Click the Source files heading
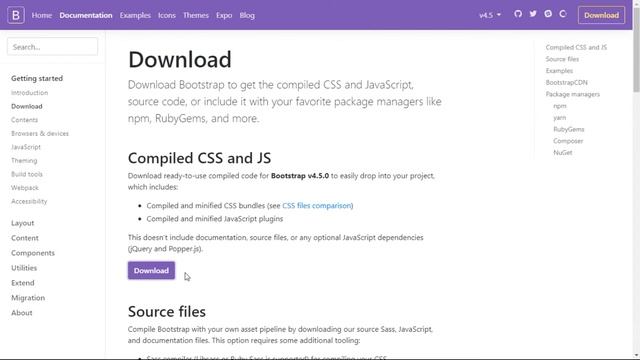The image size is (640, 360). 167,312
